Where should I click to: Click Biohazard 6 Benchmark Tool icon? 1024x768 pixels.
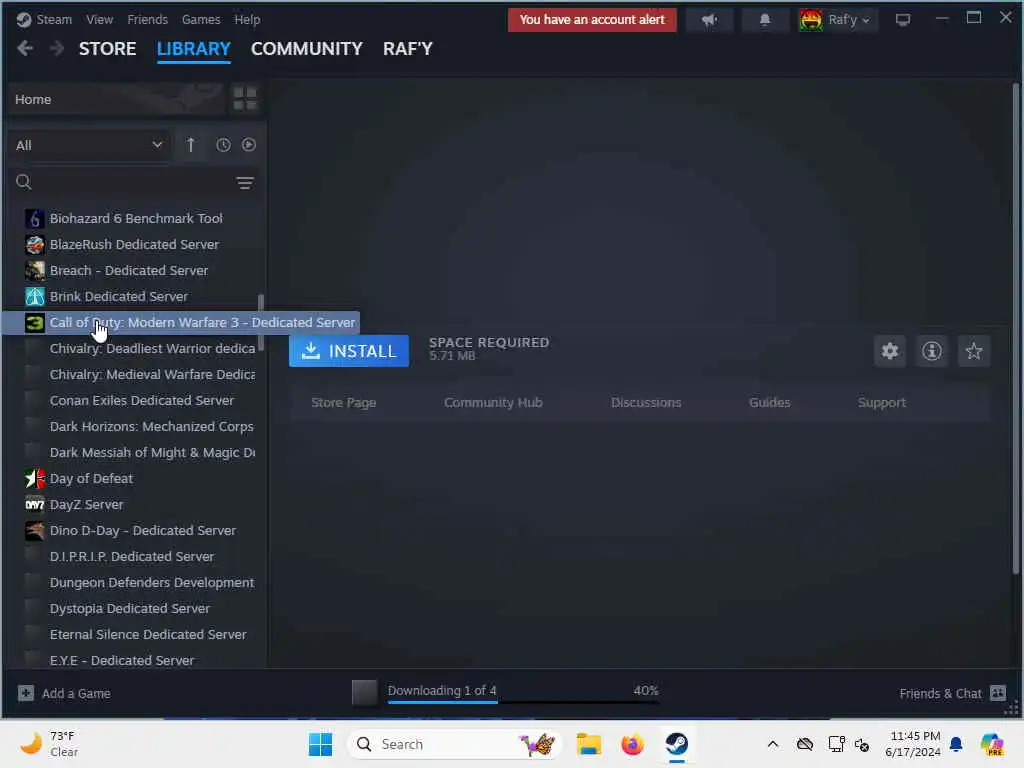[x=35, y=219]
